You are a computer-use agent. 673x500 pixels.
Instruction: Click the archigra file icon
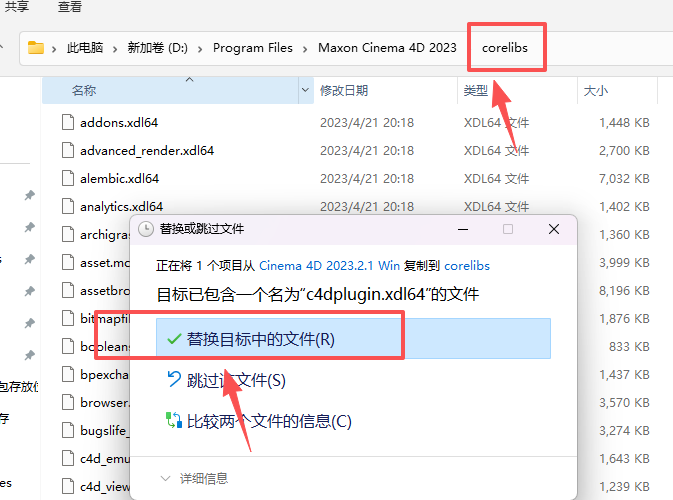pyautogui.click(x=68, y=234)
